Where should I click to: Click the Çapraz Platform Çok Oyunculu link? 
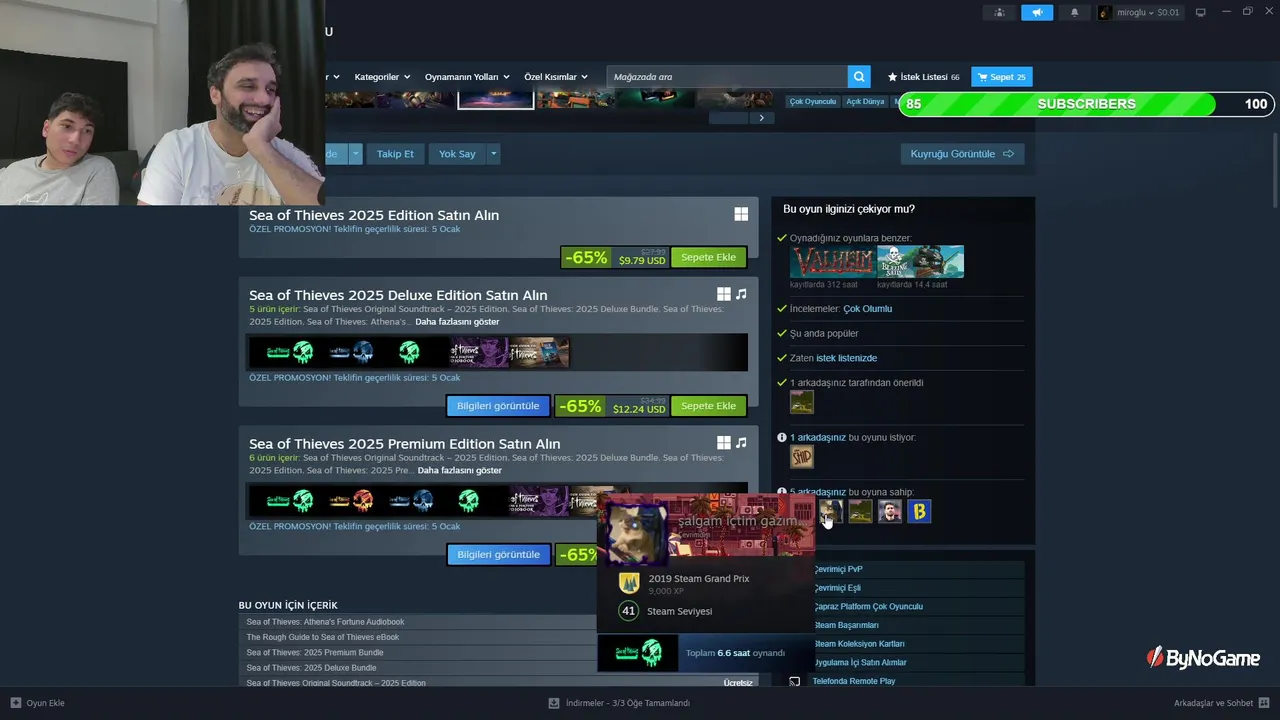click(x=868, y=607)
